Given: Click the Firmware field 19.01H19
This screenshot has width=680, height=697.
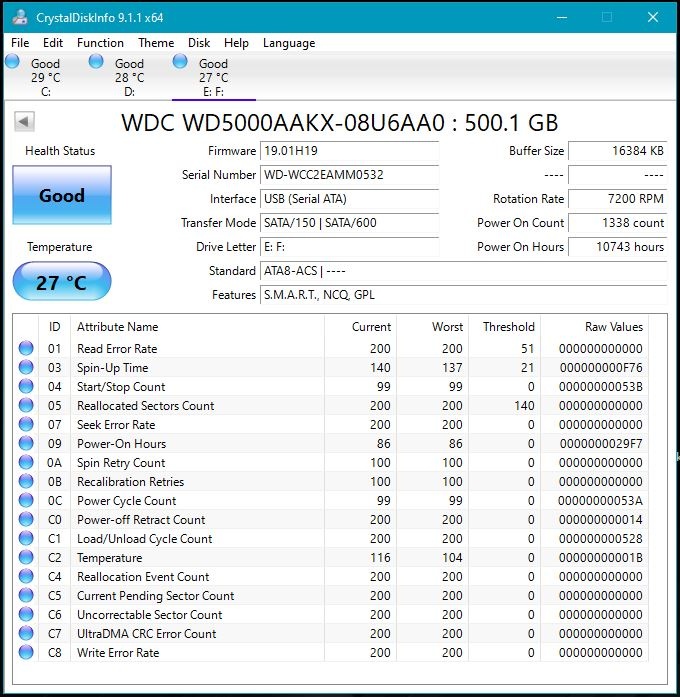Looking at the screenshot, I should tap(349, 151).
